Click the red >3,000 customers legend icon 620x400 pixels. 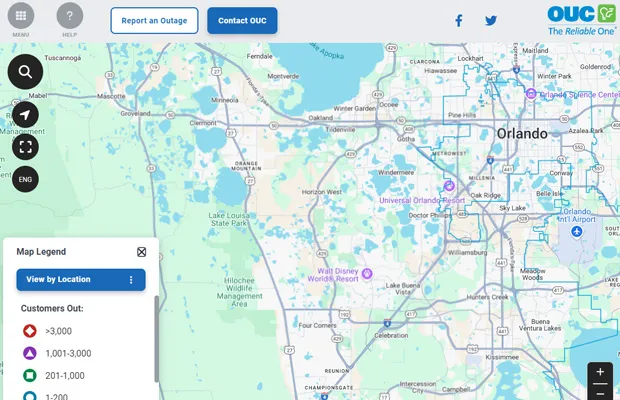pos(30,330)
